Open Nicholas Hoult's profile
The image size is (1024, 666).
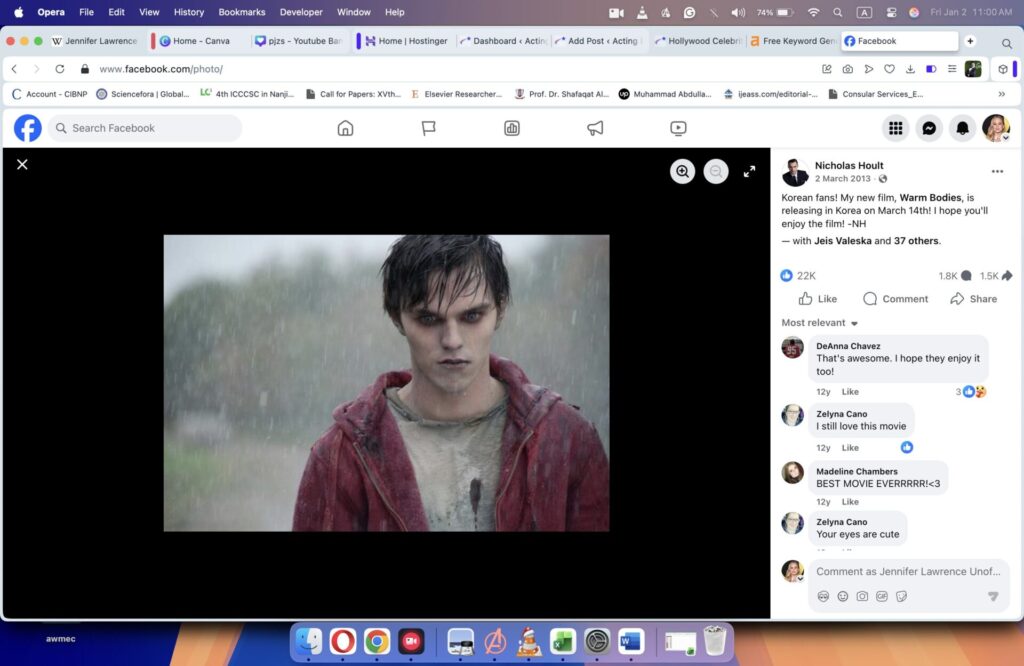point(849,165)
